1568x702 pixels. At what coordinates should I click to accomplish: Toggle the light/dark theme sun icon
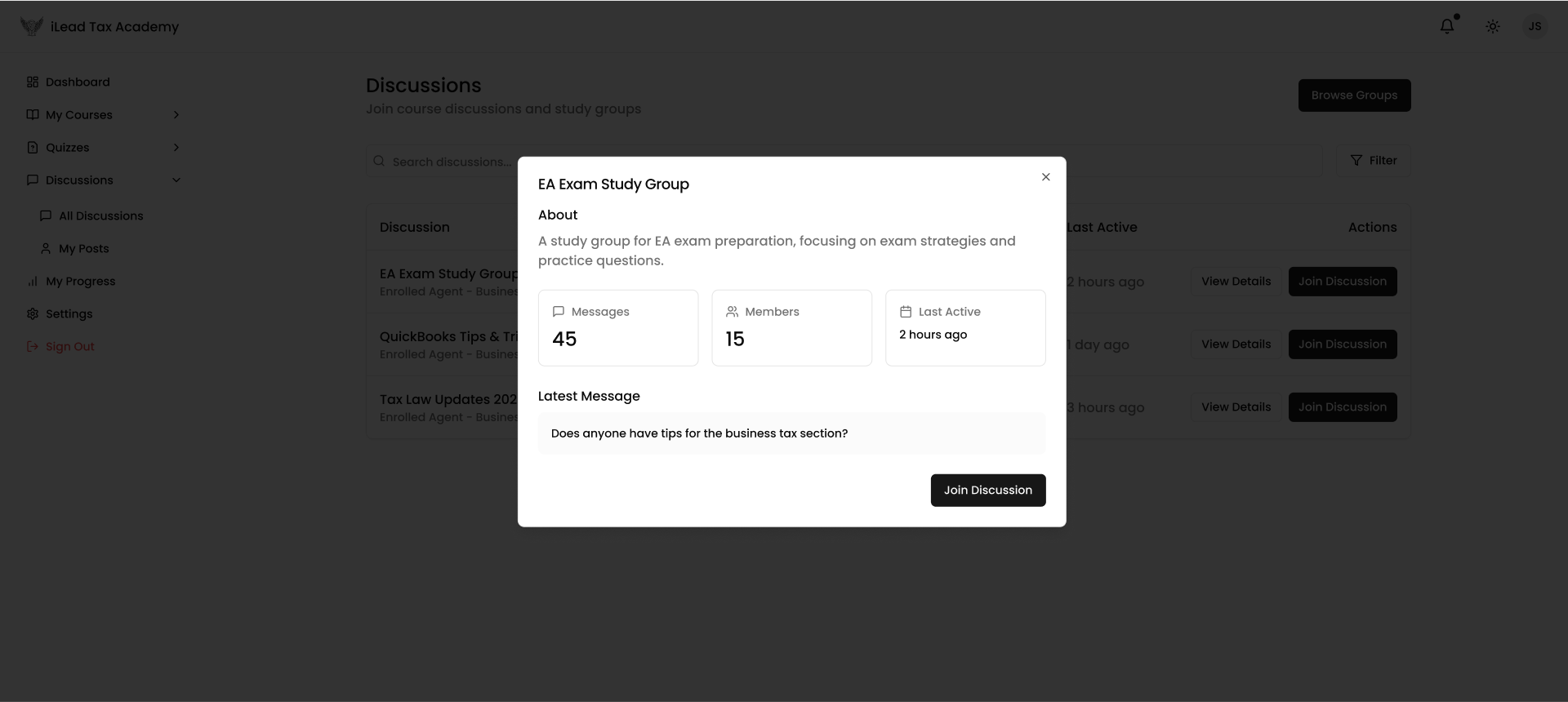click(1493, 26)
